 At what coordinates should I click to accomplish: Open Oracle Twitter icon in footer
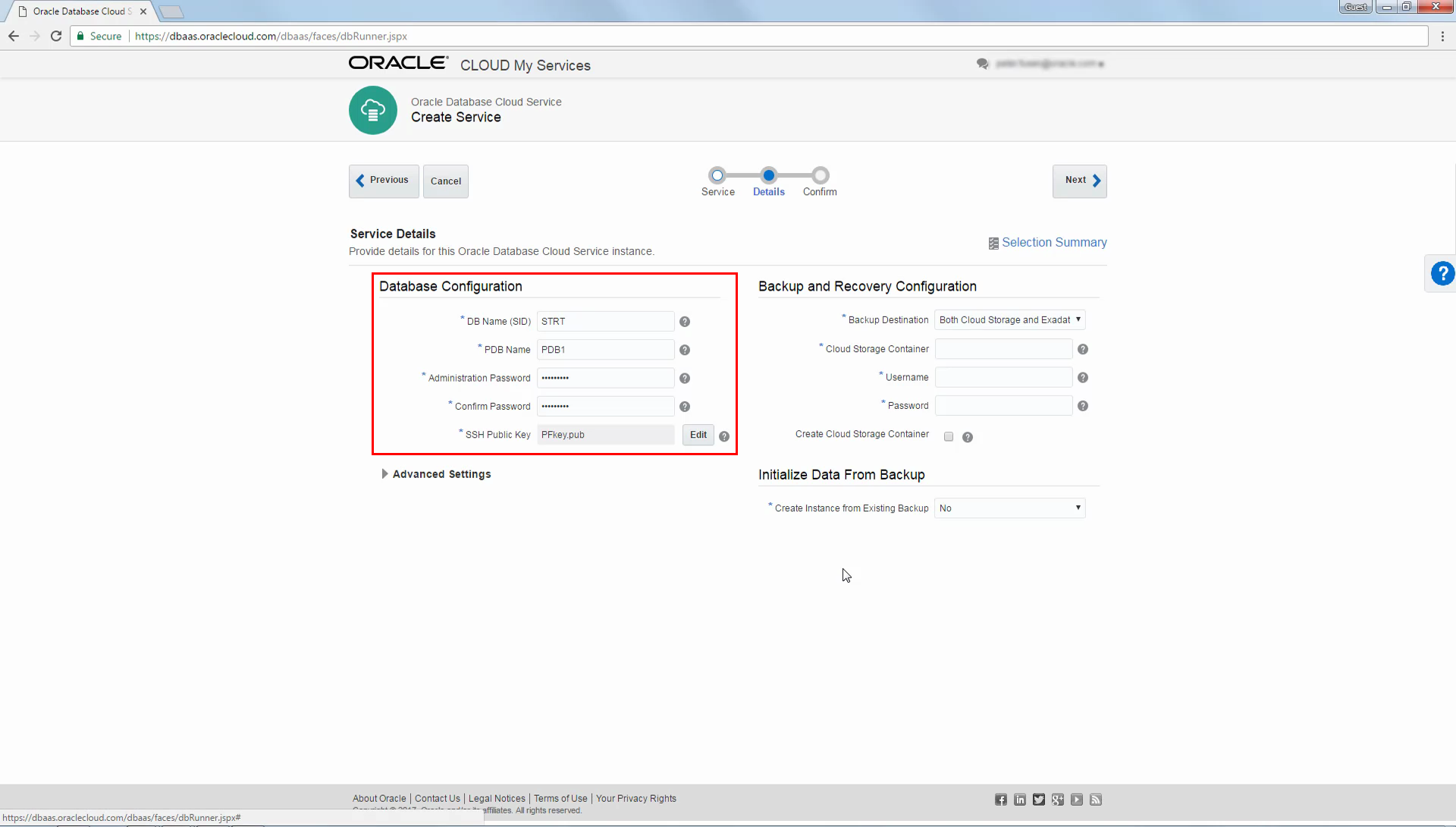pos(1039,800)
